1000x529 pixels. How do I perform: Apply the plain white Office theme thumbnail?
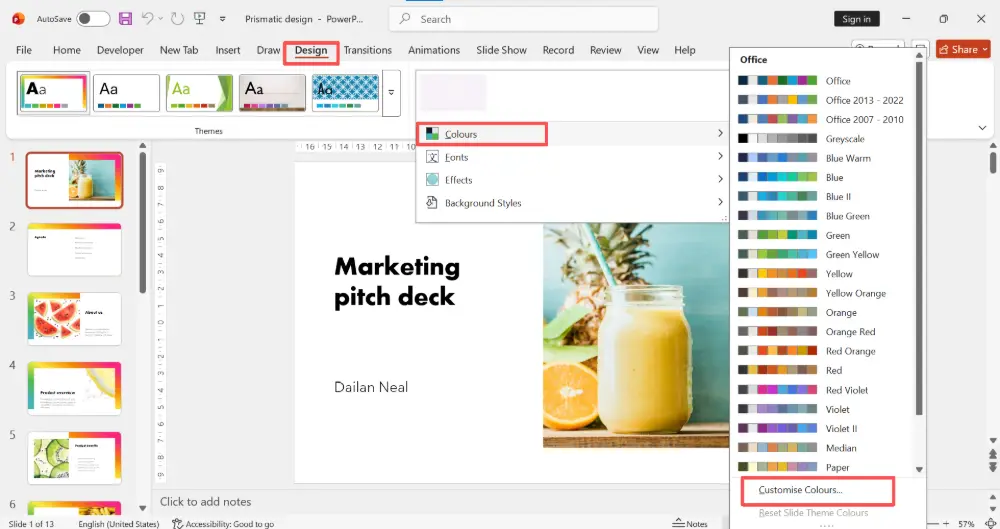[126, 93]
